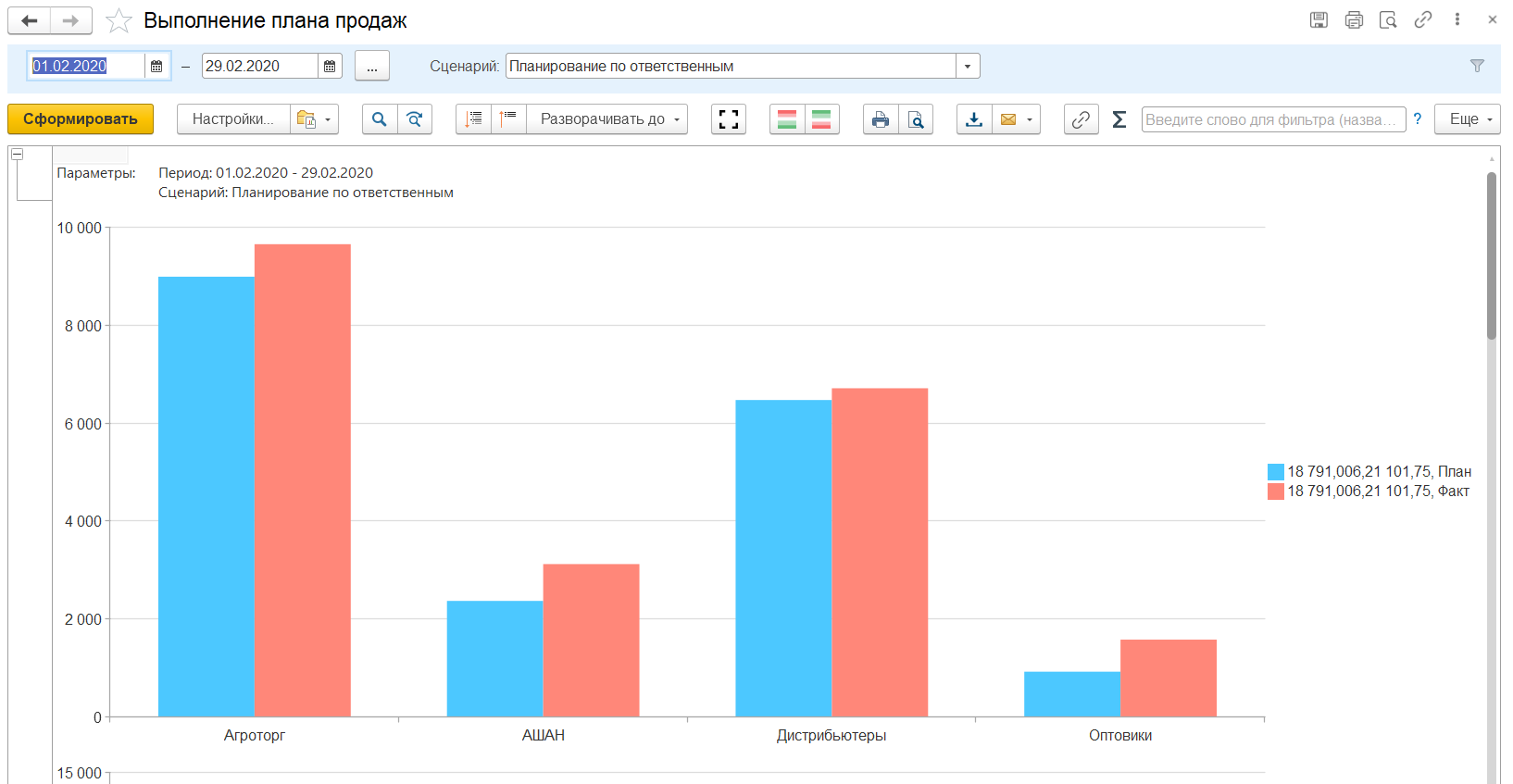This screenshot has width=1513, height=784.
Task: Click the filter word search field
Action: point(1272,119)
